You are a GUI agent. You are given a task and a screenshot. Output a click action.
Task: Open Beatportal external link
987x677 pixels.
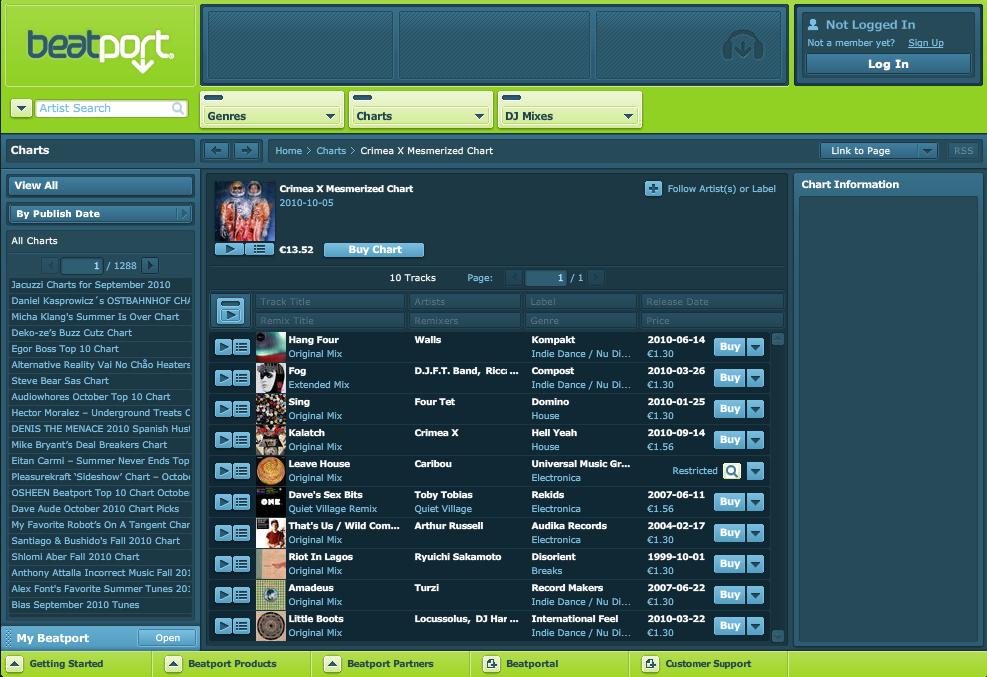tap(491, 664)
